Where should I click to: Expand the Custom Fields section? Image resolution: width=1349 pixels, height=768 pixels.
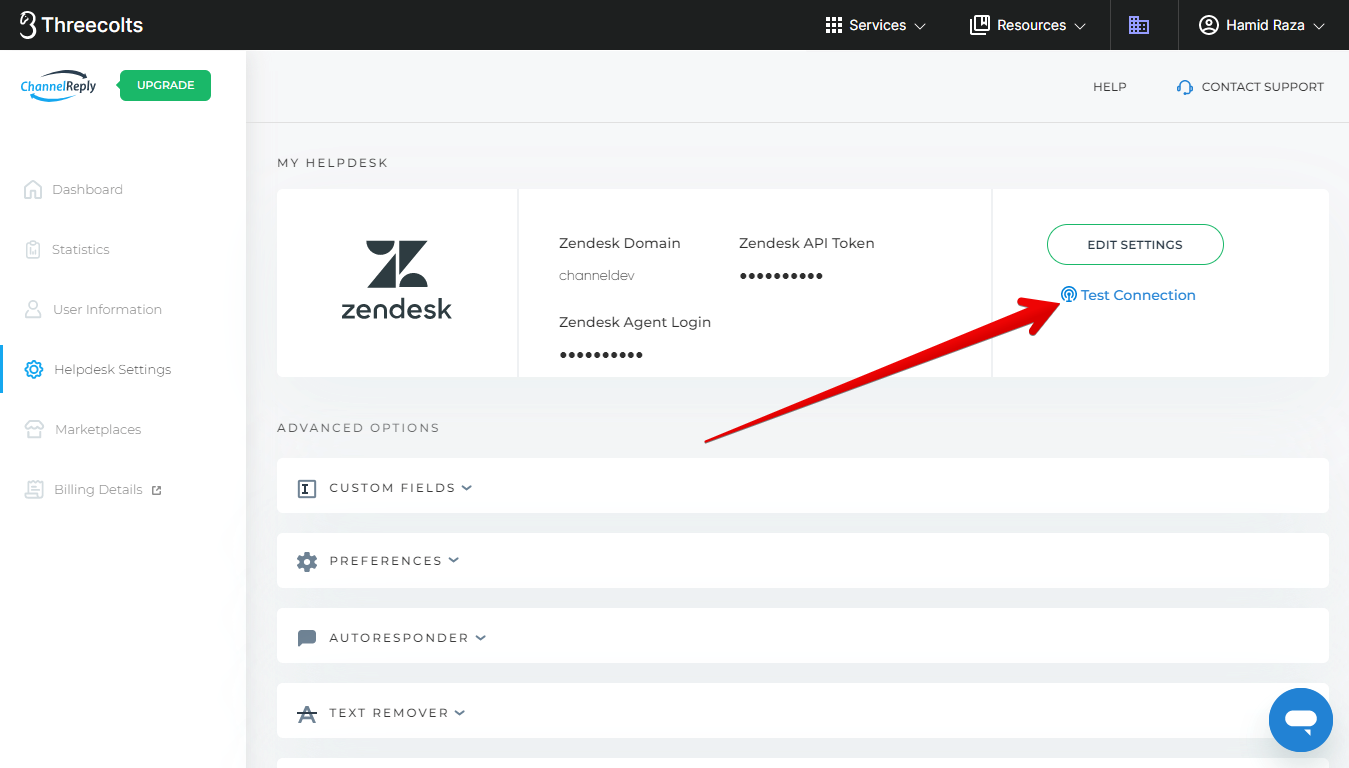pos(803,486)
